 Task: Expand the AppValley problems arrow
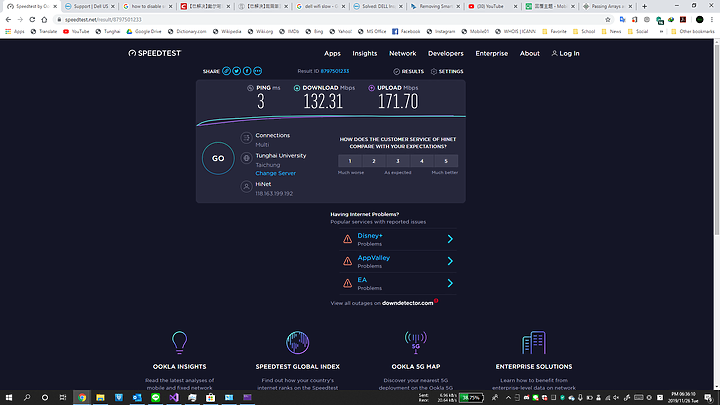click(x=450, y=261)
